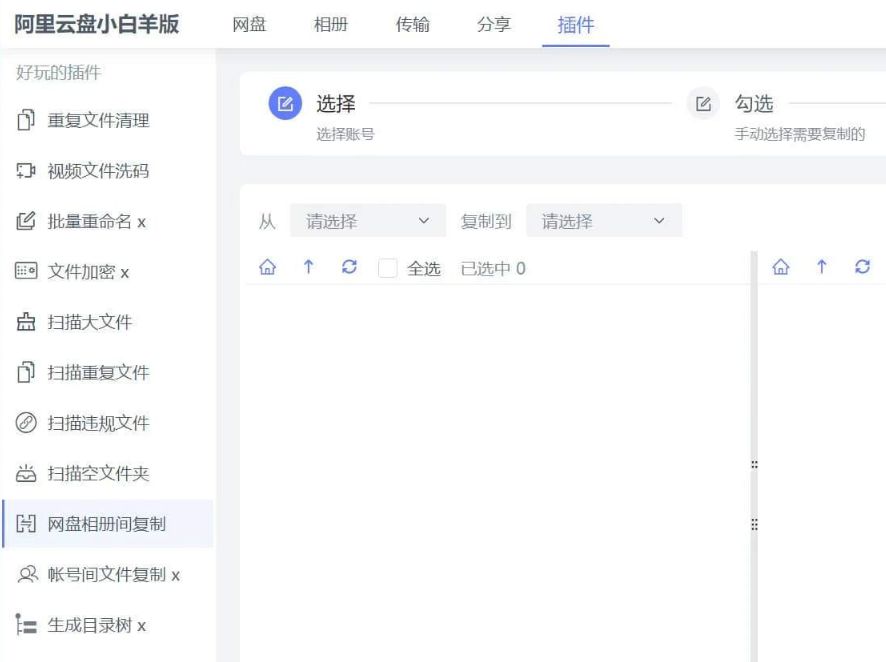Click the 网盘相册间复制 icon
886x662 pixels.
point(26,524)
